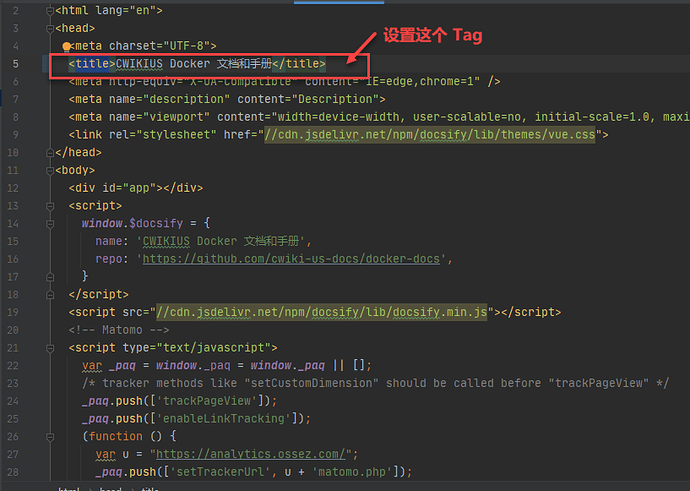The image size is (690, 491).
Task: Click the yellow lightbulb quick-fix icon
Action: click(67, 46)
